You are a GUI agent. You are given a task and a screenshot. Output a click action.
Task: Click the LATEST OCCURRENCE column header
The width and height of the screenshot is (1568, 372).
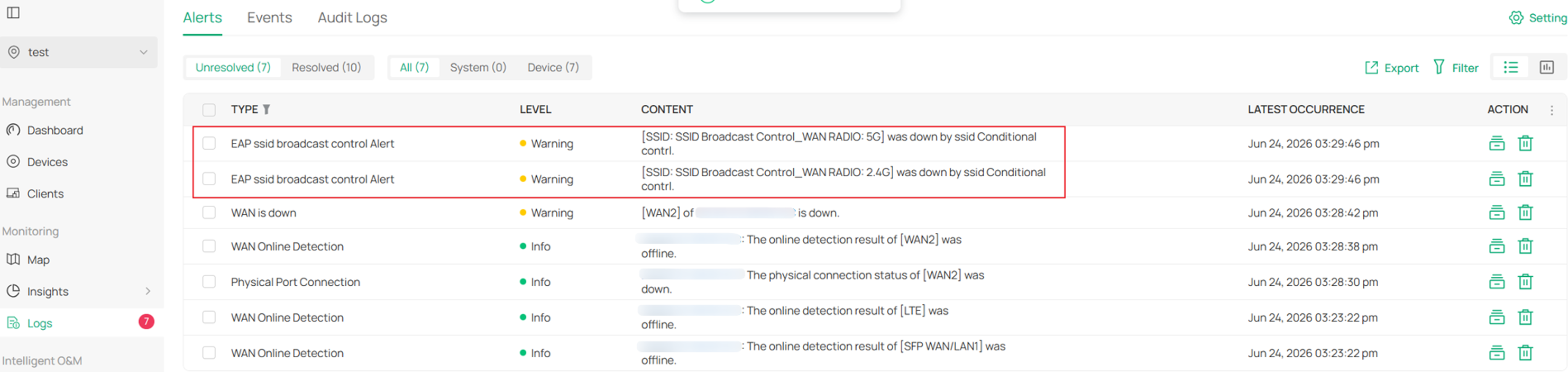click(x=1306, y=110)
